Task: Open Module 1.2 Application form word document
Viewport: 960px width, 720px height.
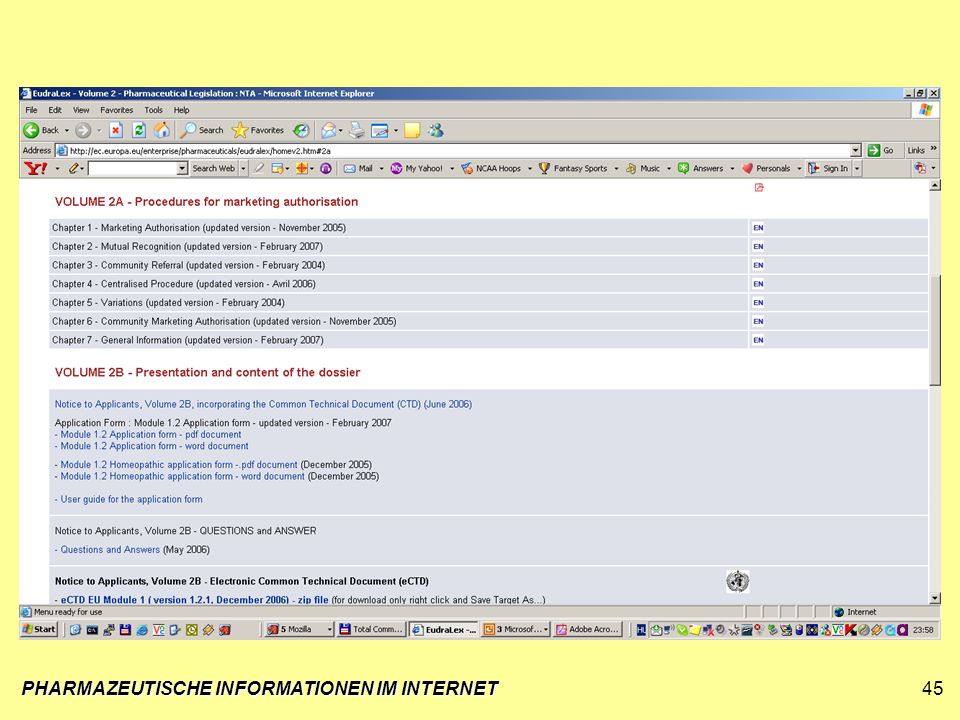Action: 154,446
